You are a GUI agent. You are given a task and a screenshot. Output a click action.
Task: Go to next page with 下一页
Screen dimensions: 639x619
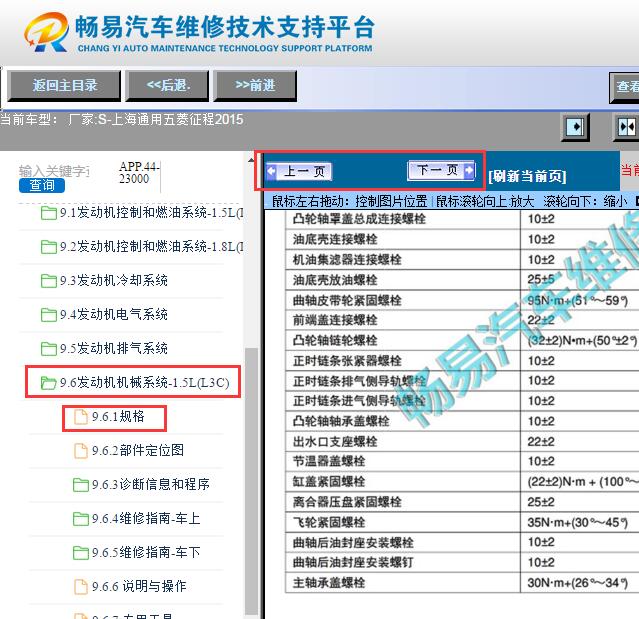[x=441, y=170]
